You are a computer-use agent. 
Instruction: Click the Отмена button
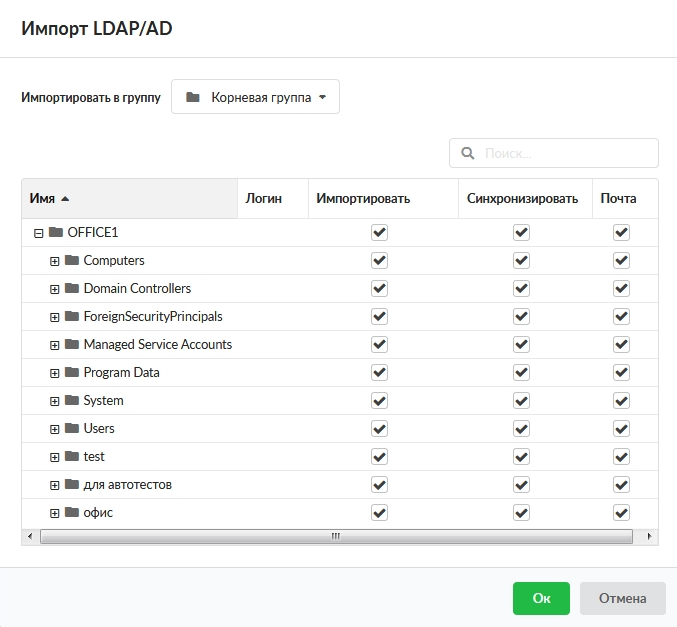tap(622, 598)
